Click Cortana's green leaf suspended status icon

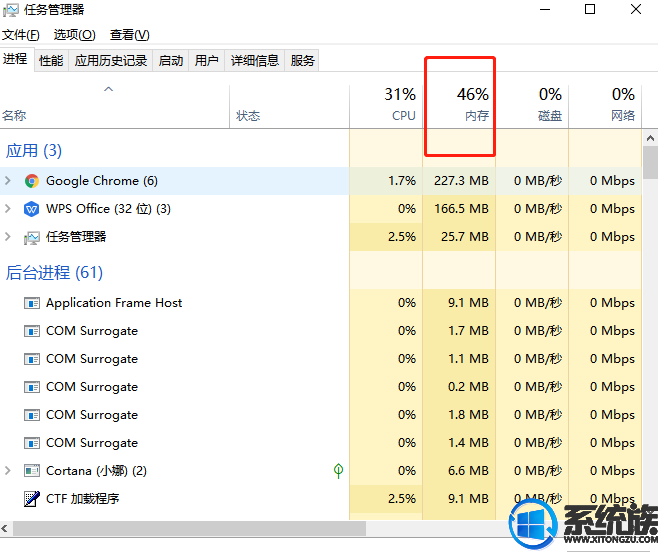(338, 471)
